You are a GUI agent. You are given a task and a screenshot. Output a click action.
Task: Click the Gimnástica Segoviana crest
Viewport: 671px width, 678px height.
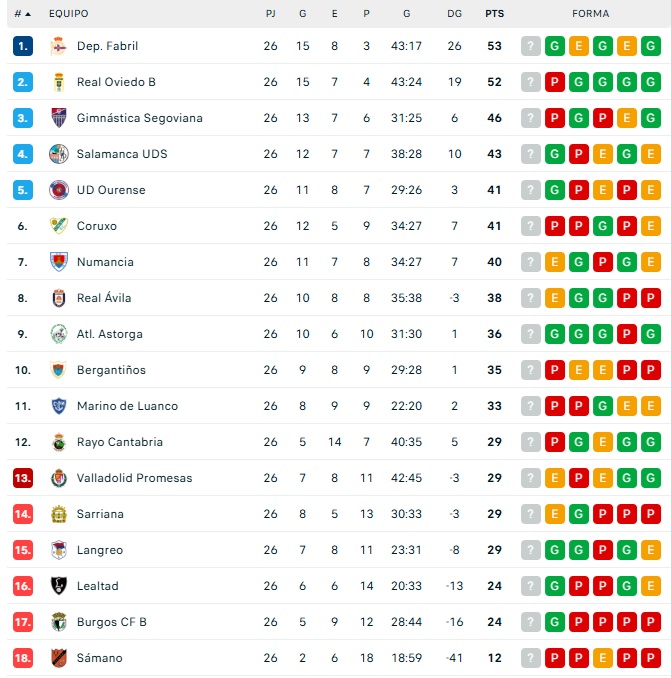58,118
